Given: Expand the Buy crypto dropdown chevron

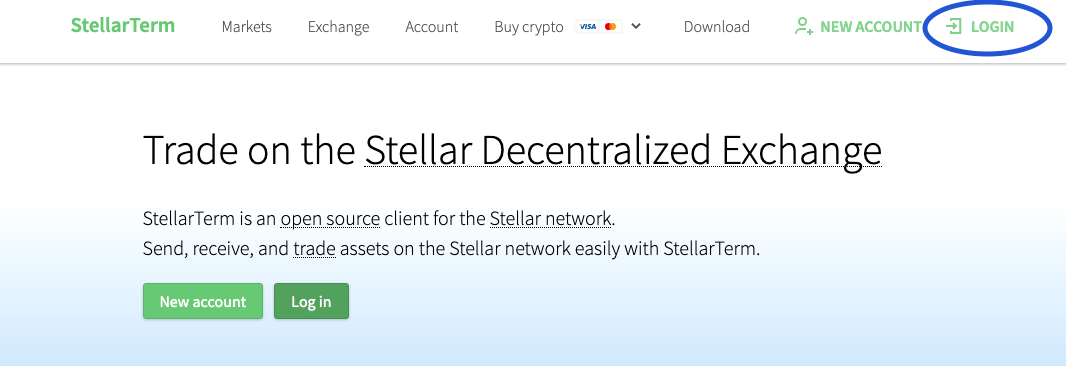Looking at the screenshot, I should coord(636,27).
